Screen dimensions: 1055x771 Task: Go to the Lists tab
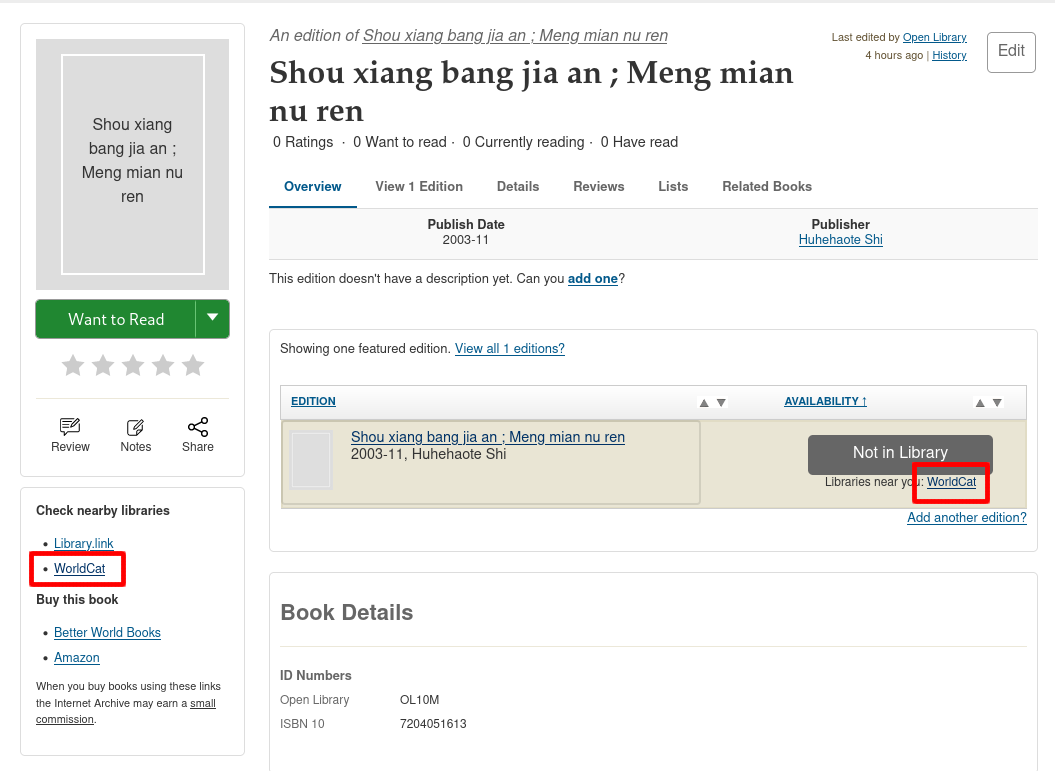[x=673, y=186]
